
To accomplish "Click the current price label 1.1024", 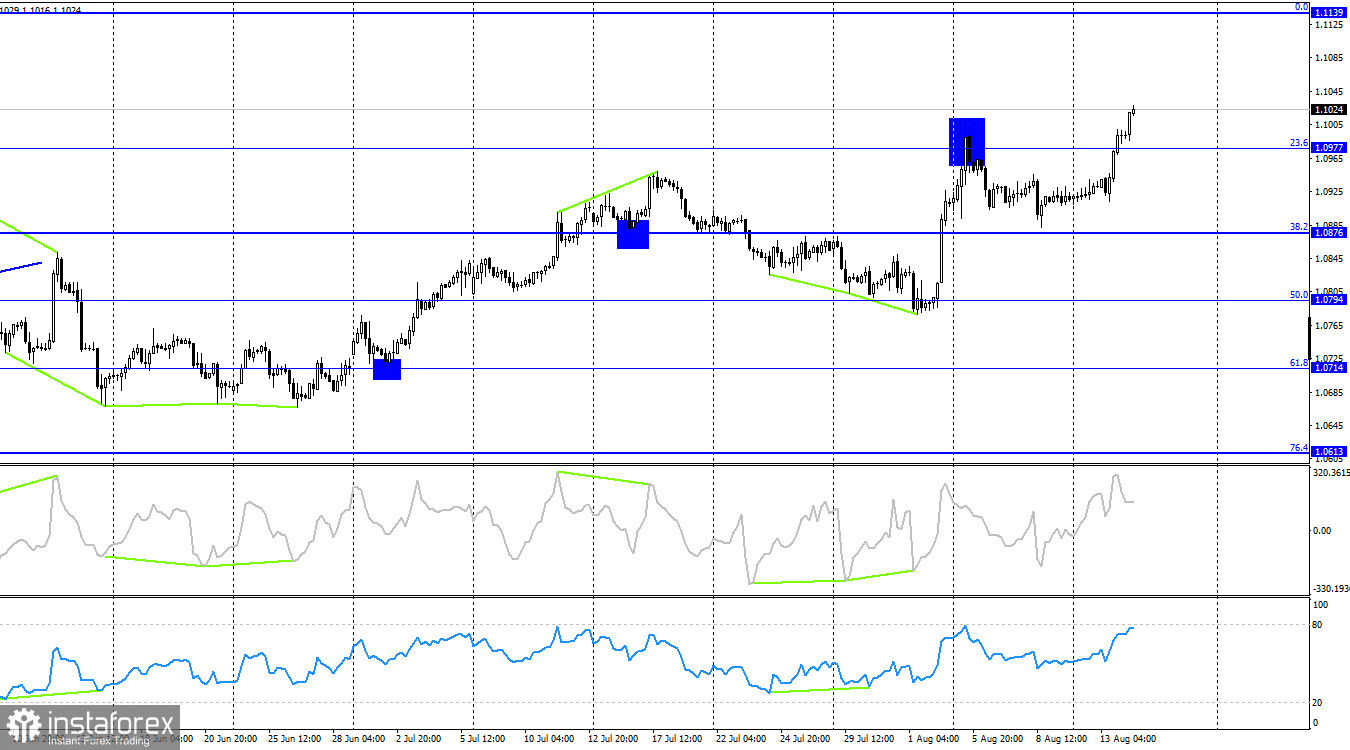I will [x=1328, y=109].
